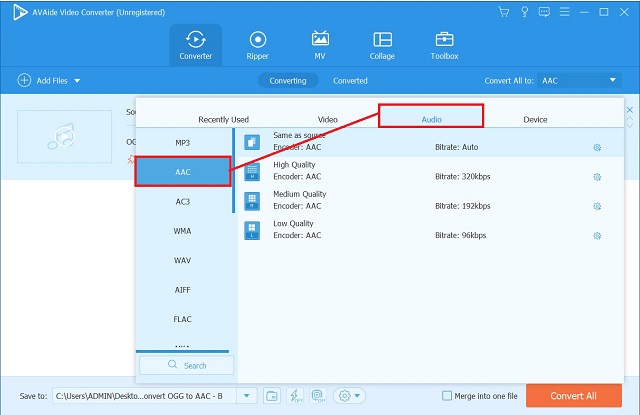
Task: Open the feedback chat icon
Action: click(x=544, y=12)
